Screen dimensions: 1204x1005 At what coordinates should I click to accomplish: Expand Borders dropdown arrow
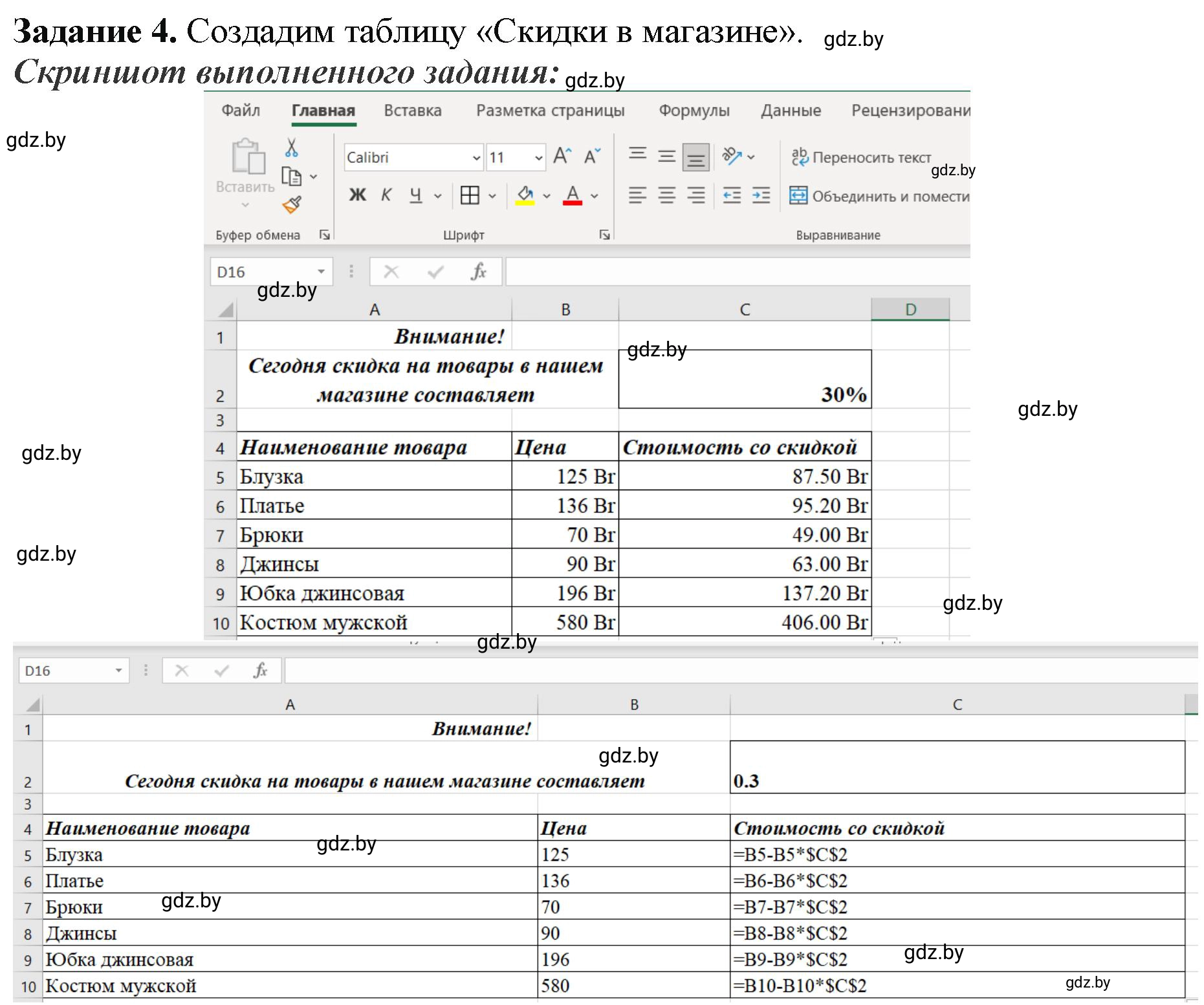pos(492,195)
